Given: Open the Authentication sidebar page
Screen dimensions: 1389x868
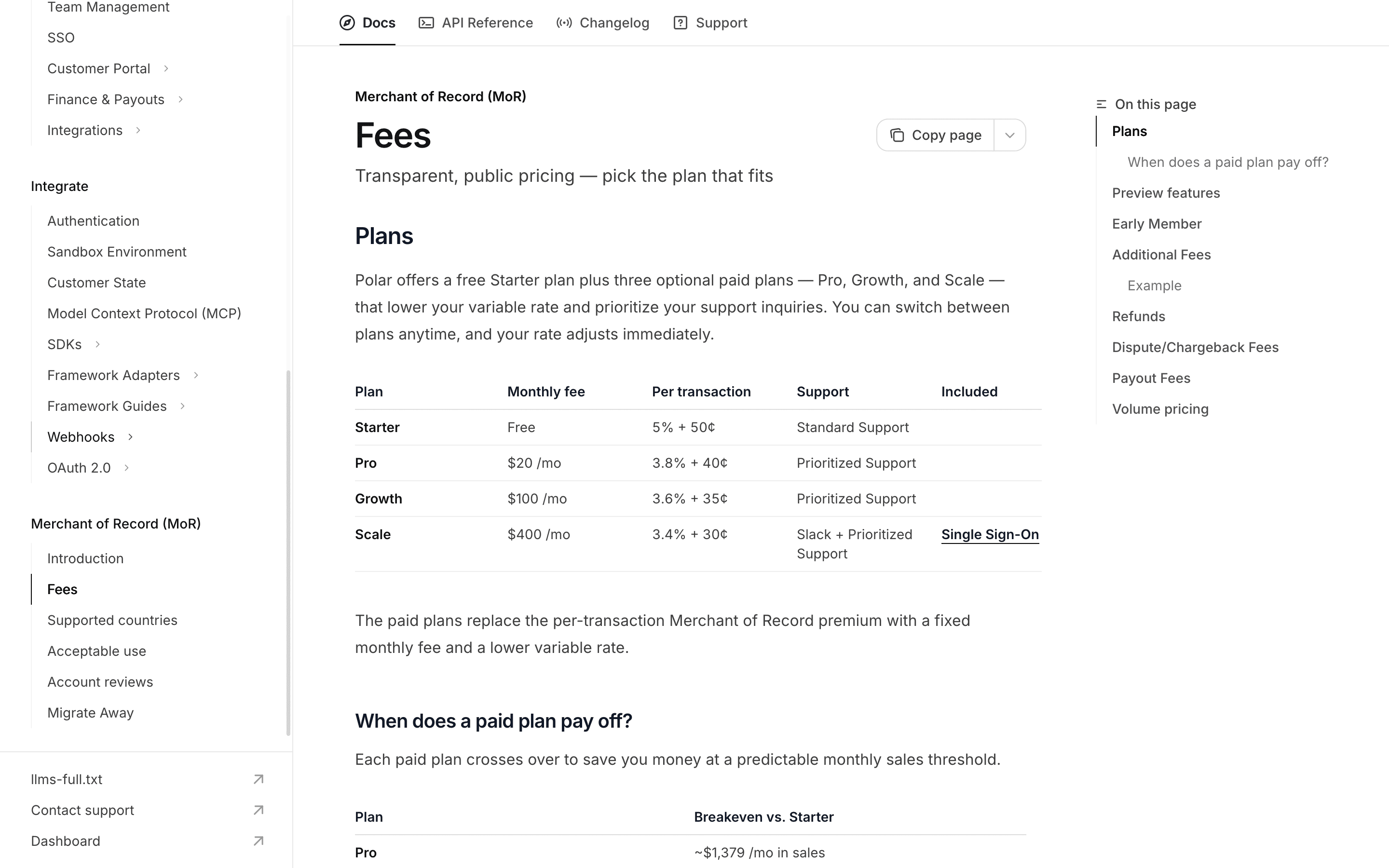Looking at the screenshot, I should coord(94,222).
